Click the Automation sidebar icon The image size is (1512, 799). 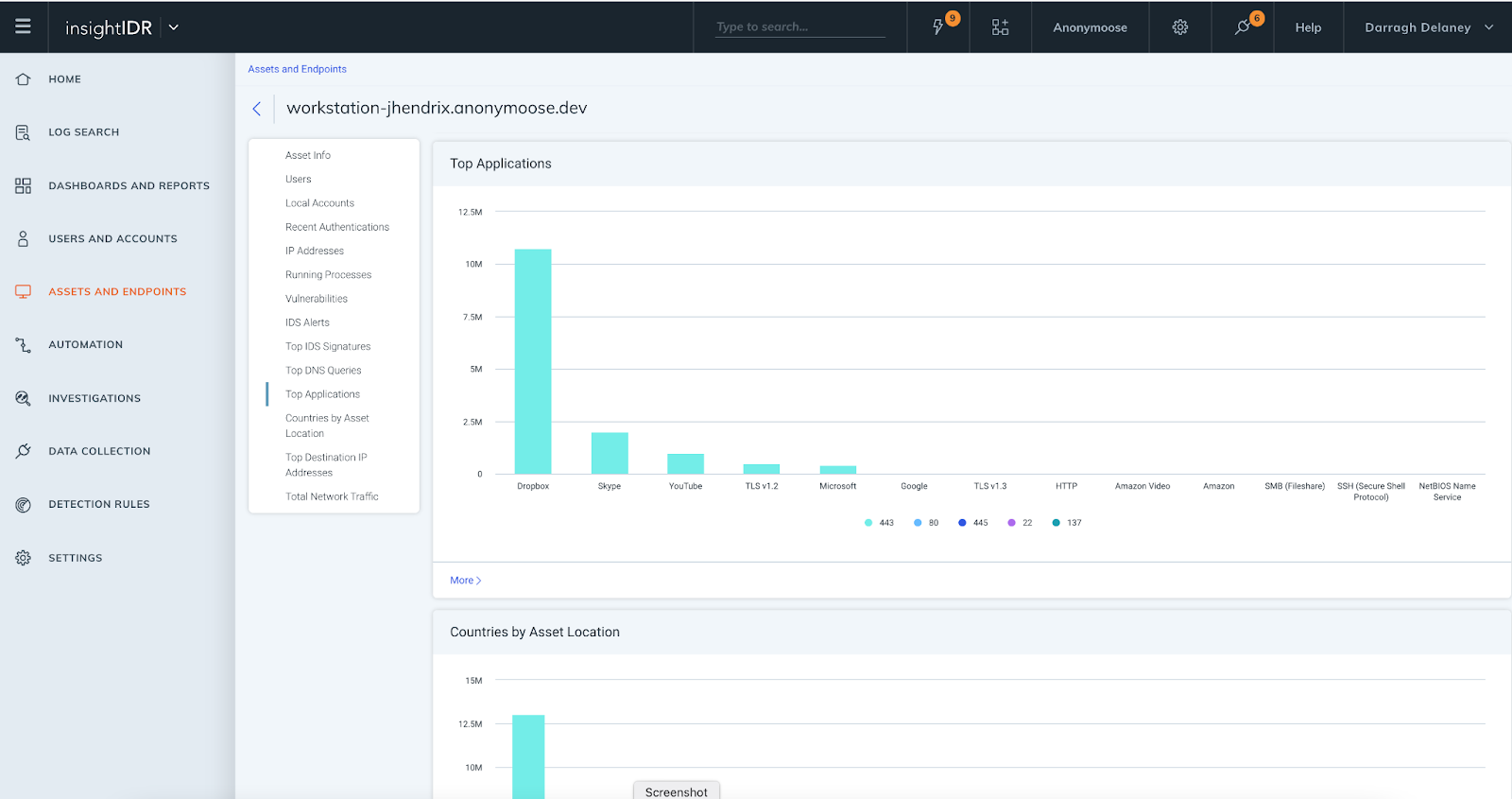[x=24, y=345]
